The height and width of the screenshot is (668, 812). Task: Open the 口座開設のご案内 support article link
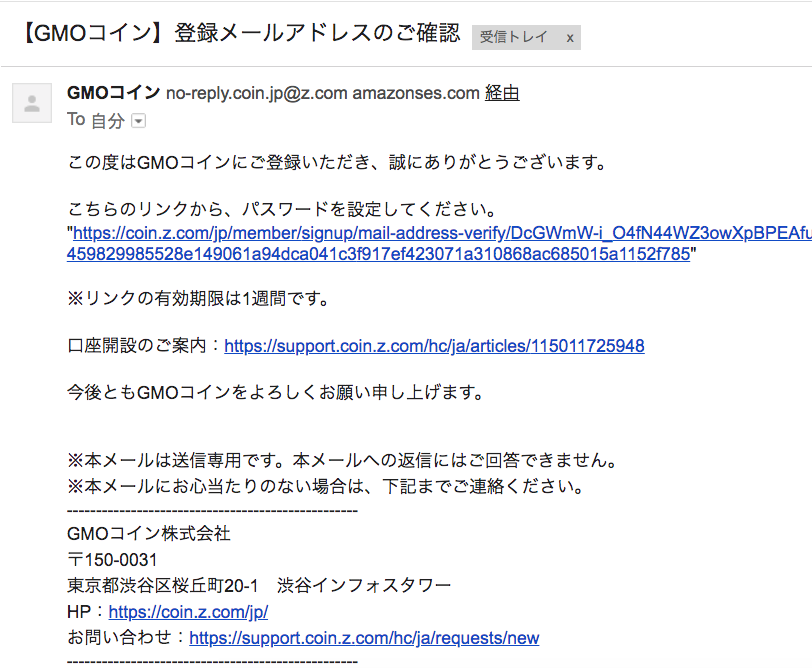434,346
